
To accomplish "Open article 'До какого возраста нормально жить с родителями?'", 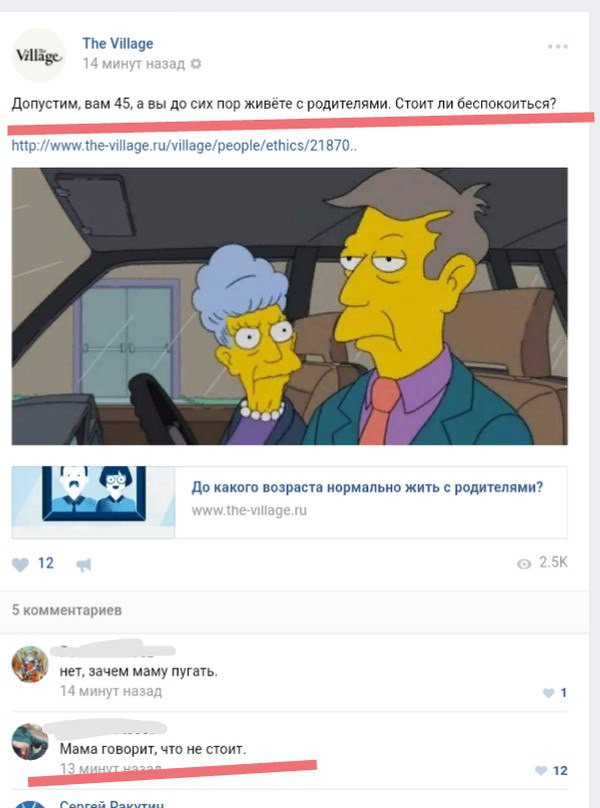I will coord(367,487).
